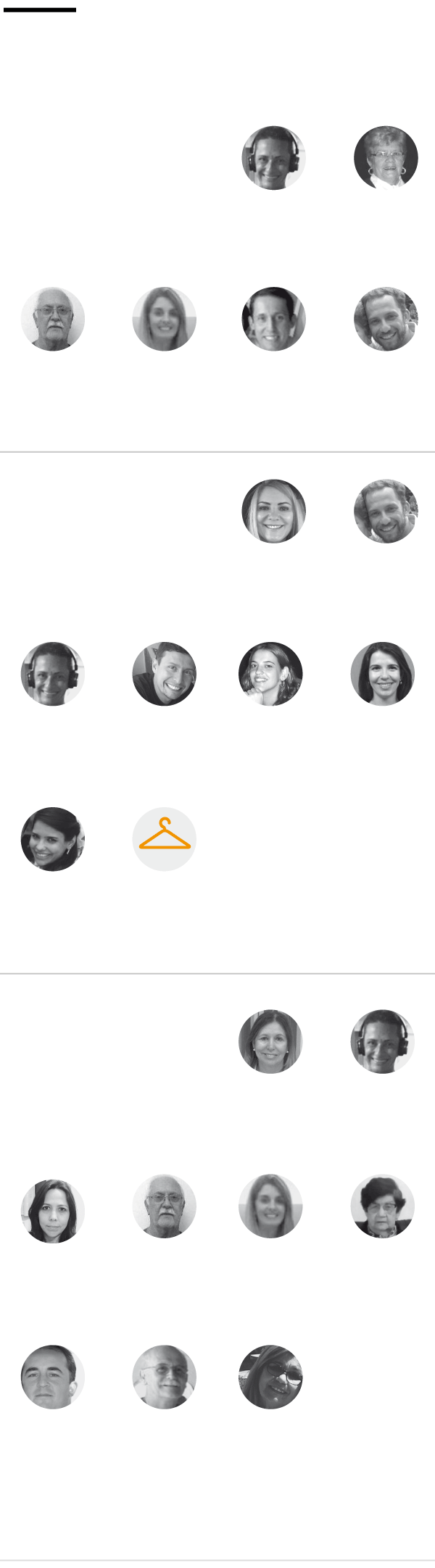Select the blurry blonde woman in the last section
Viewport: 435px width, 1568px height.
[270, 1206]
